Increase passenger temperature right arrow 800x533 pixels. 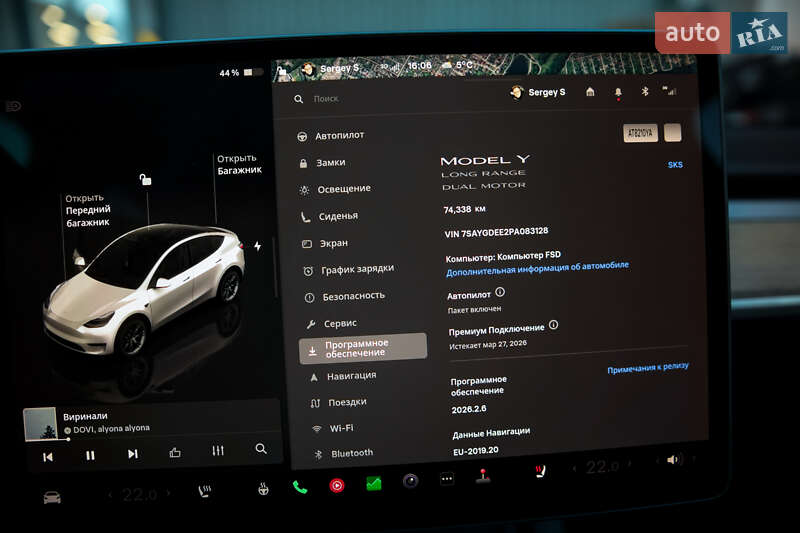629,464
